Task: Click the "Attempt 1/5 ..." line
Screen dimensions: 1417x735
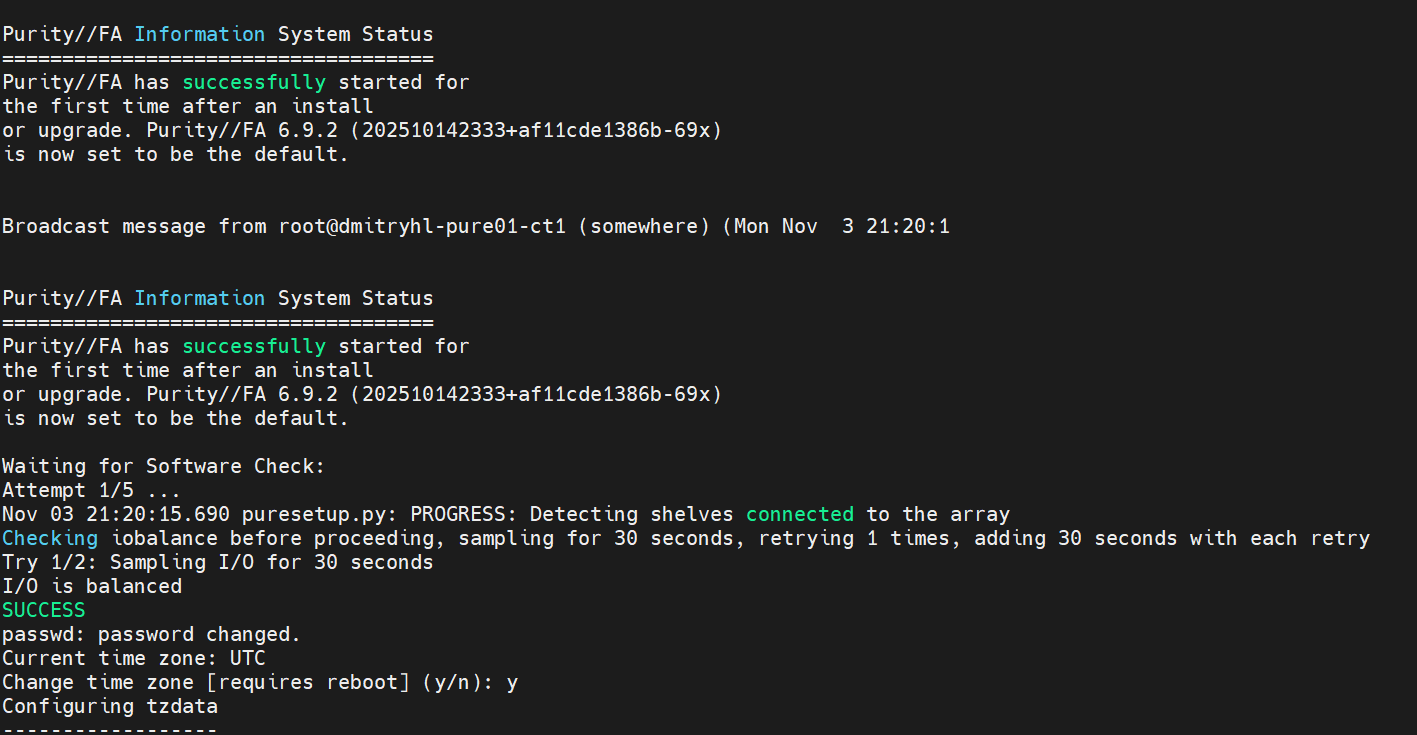Action: tap(91, 490)
